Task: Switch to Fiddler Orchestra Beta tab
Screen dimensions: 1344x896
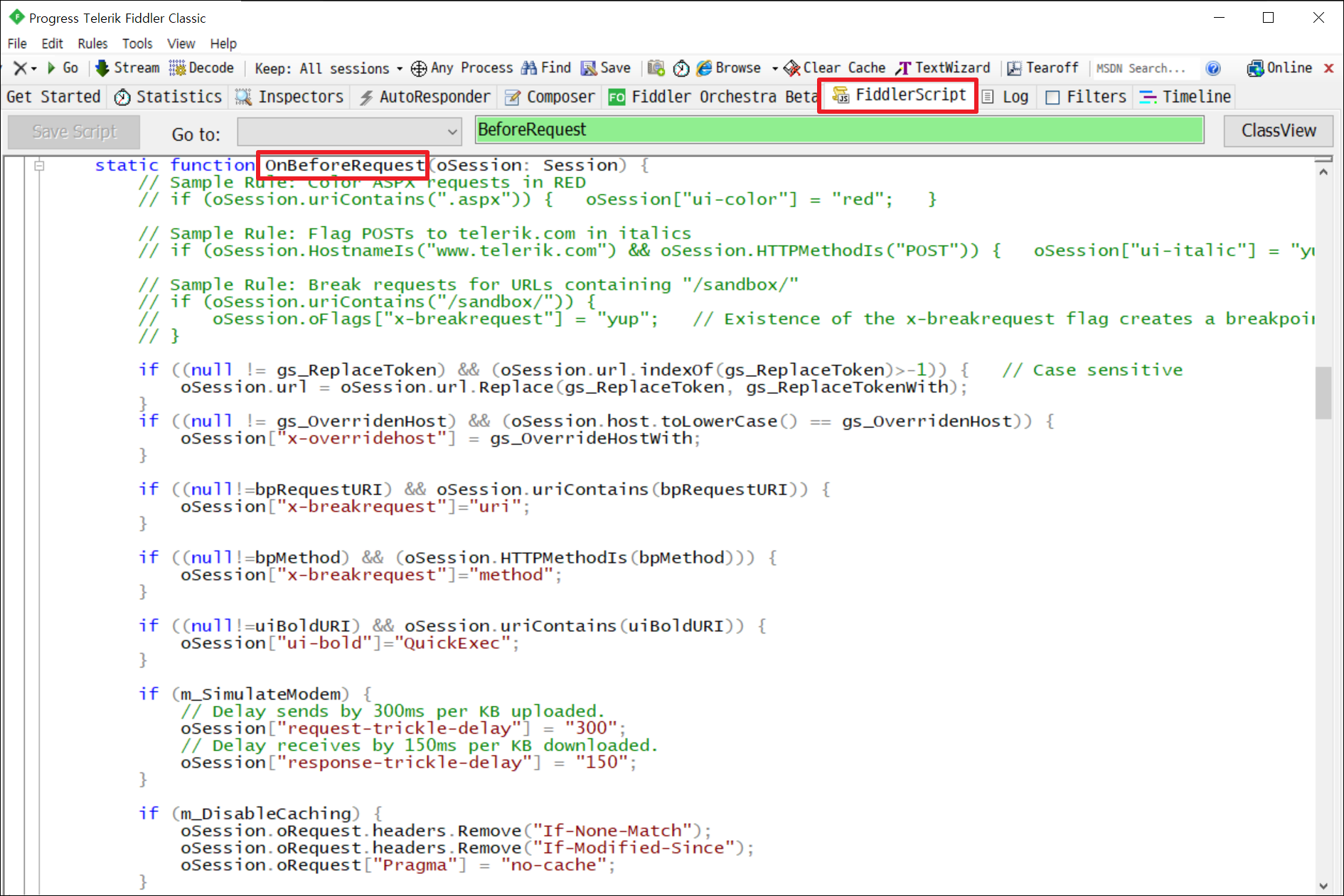Action: [x=713, y=97]
